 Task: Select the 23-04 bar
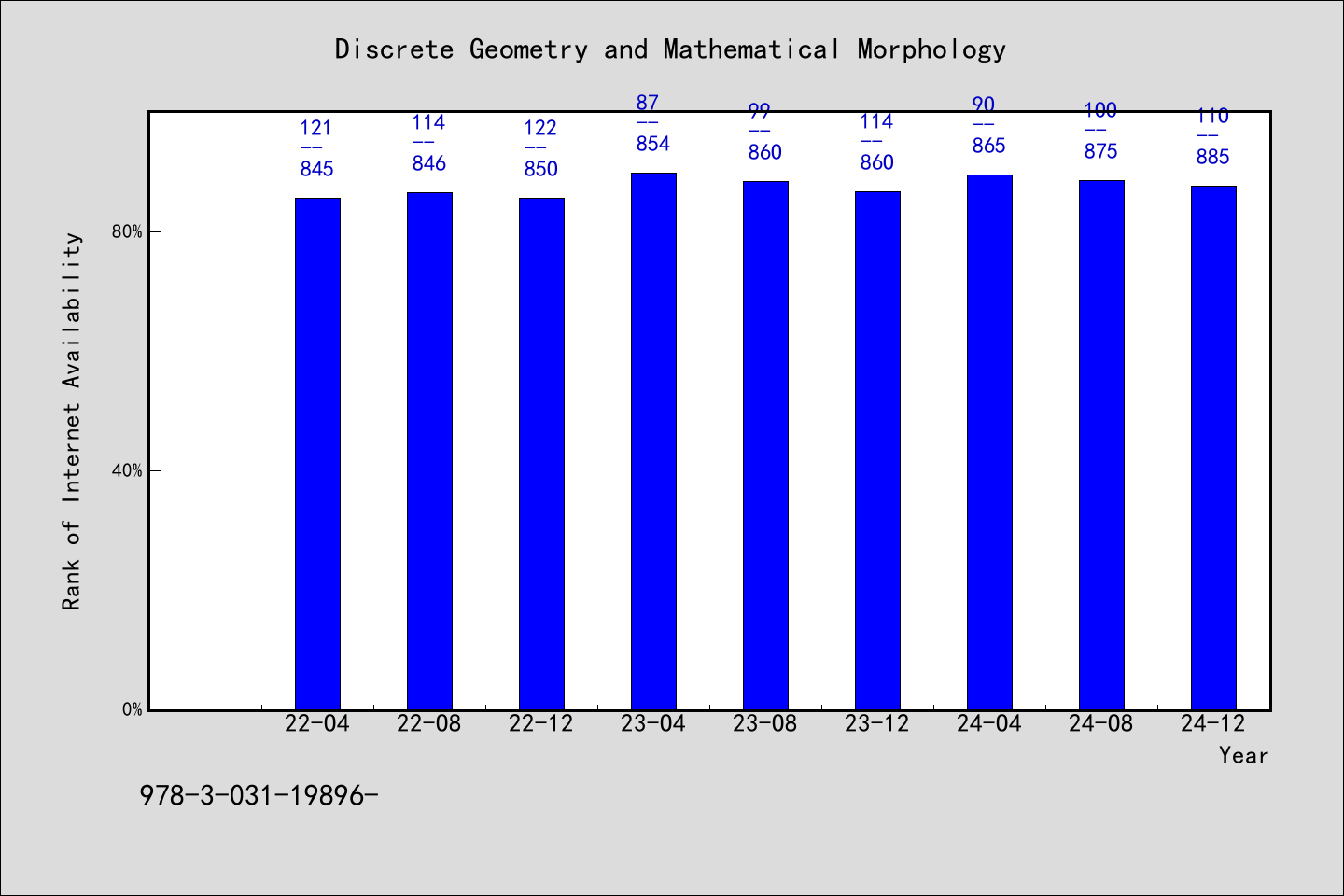653,441
